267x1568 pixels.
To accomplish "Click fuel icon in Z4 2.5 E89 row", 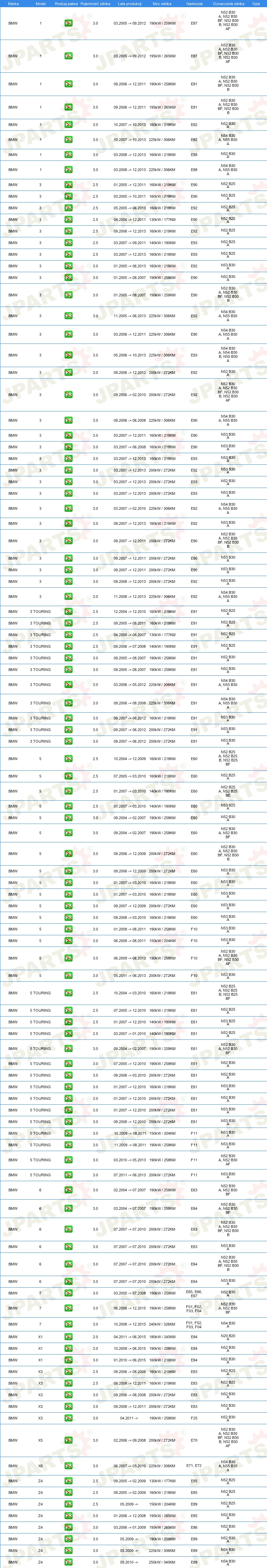I will [68, 1504].
